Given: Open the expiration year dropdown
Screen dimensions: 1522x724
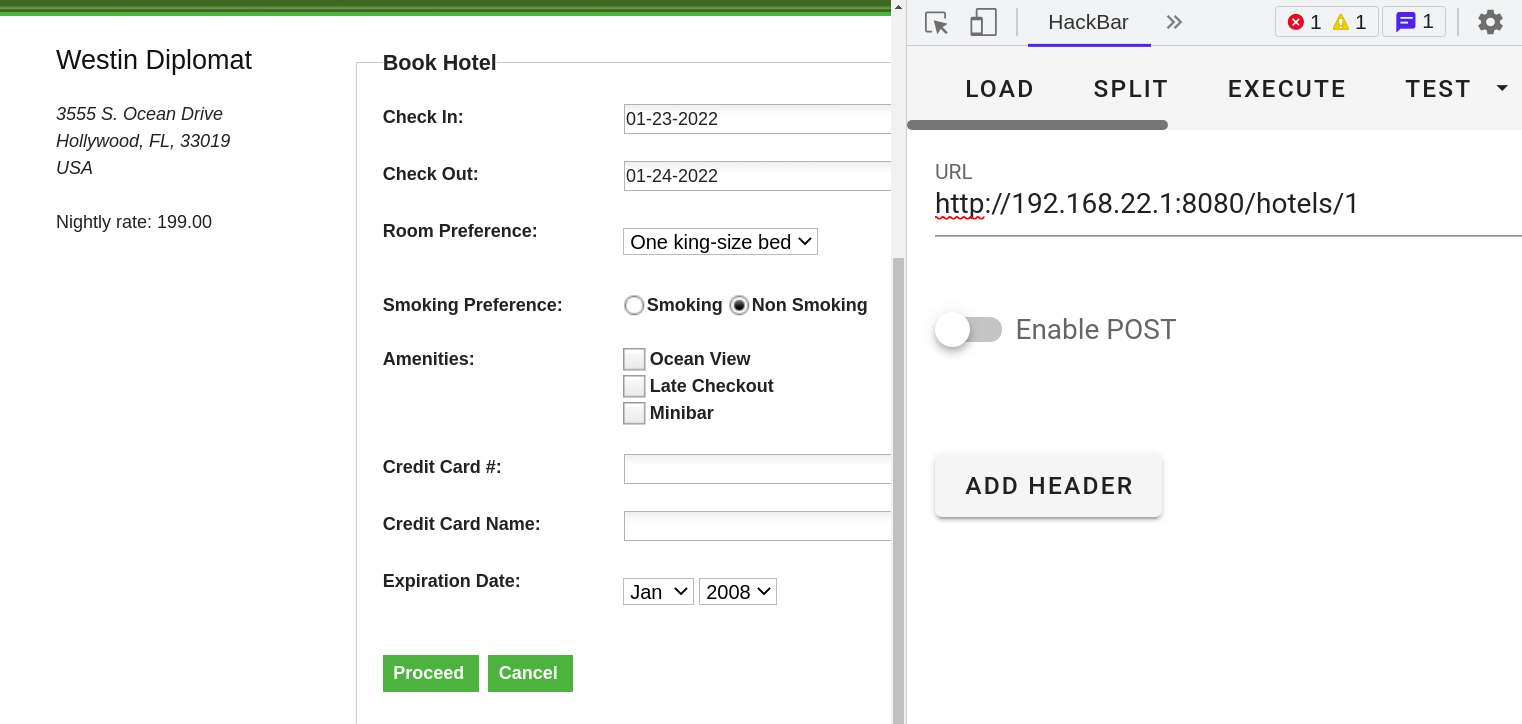Looking at the screenshot, I should (738, 592).
